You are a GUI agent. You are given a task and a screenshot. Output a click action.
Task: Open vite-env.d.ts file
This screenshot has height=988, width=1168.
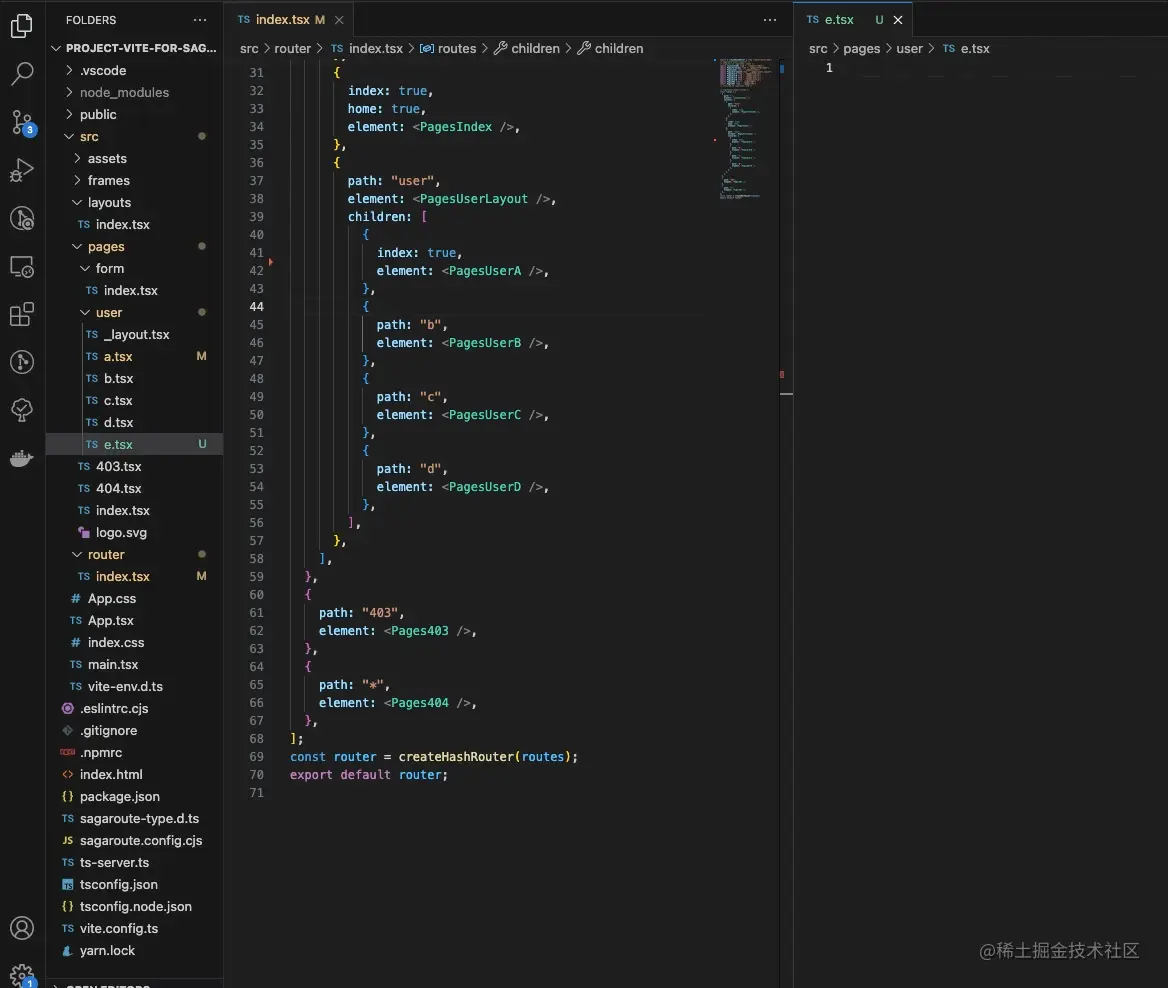[136, 686]
